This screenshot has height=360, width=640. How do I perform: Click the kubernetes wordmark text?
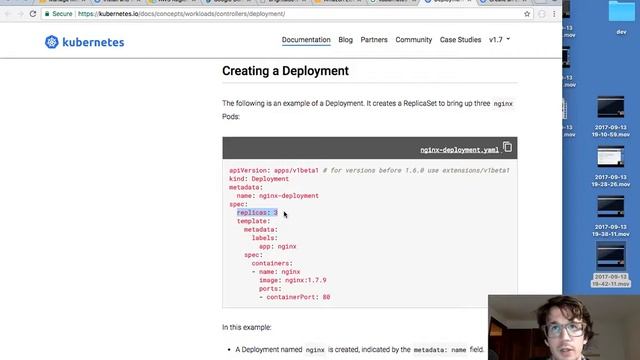tap(93, 42)
